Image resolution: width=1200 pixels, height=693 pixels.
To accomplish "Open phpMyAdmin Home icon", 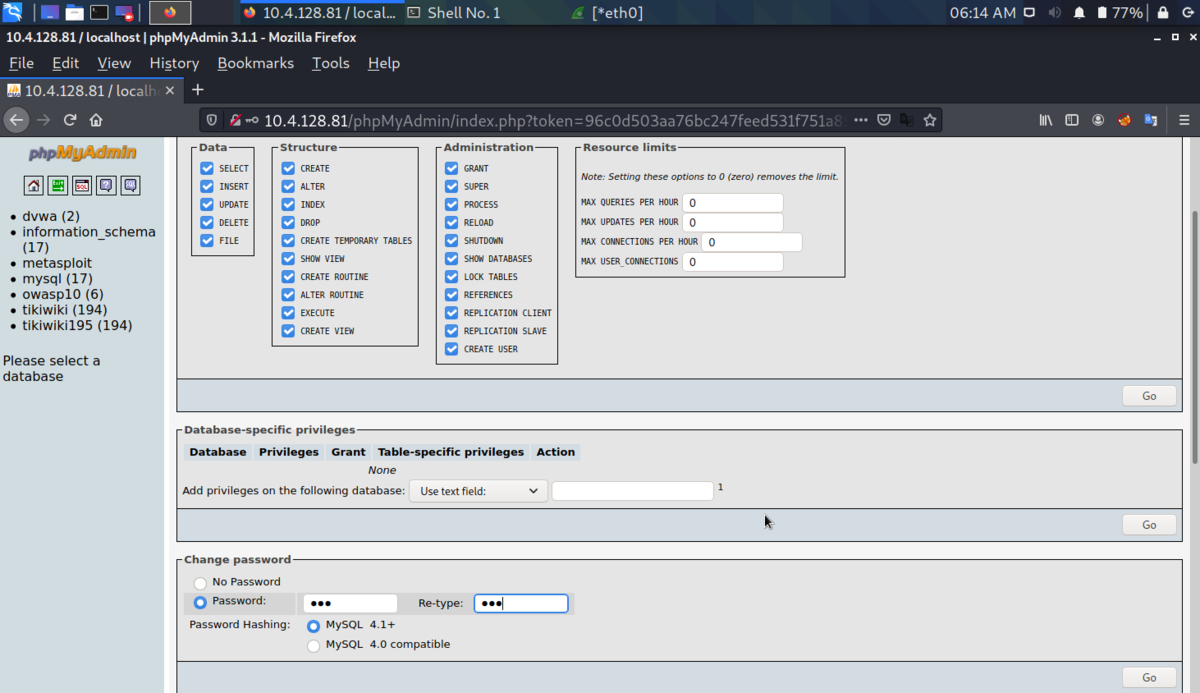I will [34, 185].
